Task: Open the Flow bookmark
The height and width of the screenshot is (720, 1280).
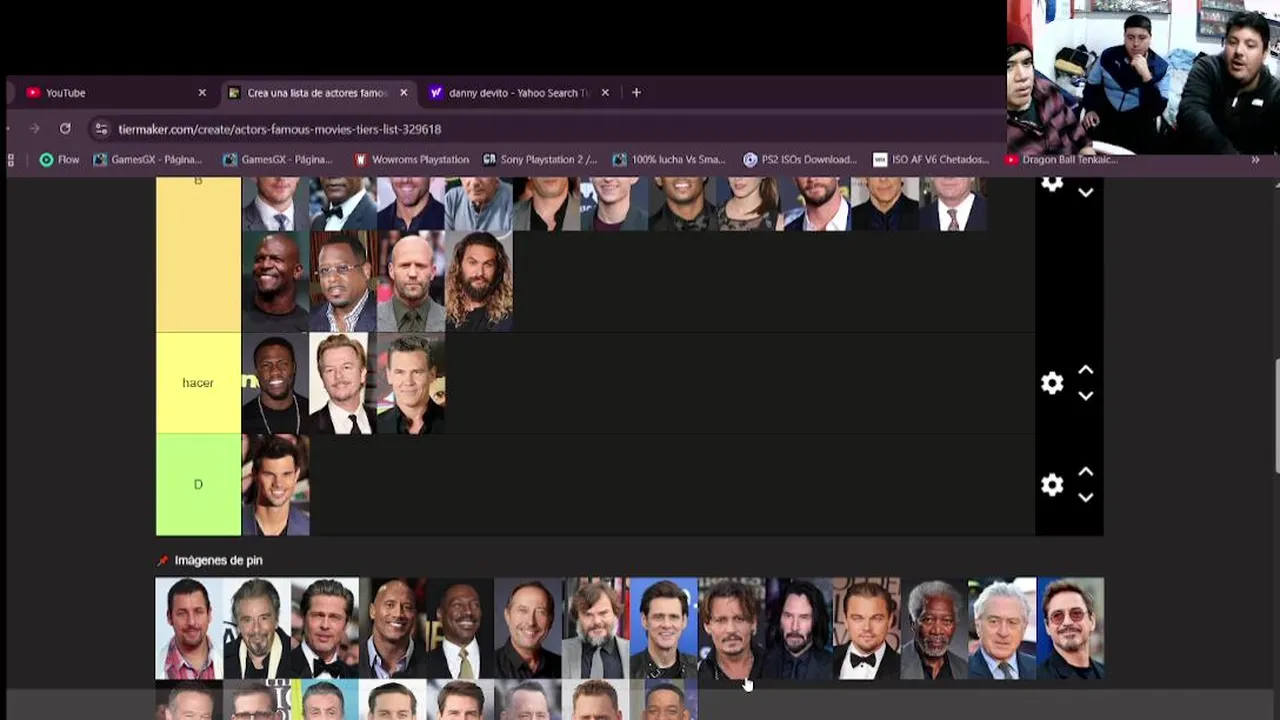Action: click(x=59, y=159)
